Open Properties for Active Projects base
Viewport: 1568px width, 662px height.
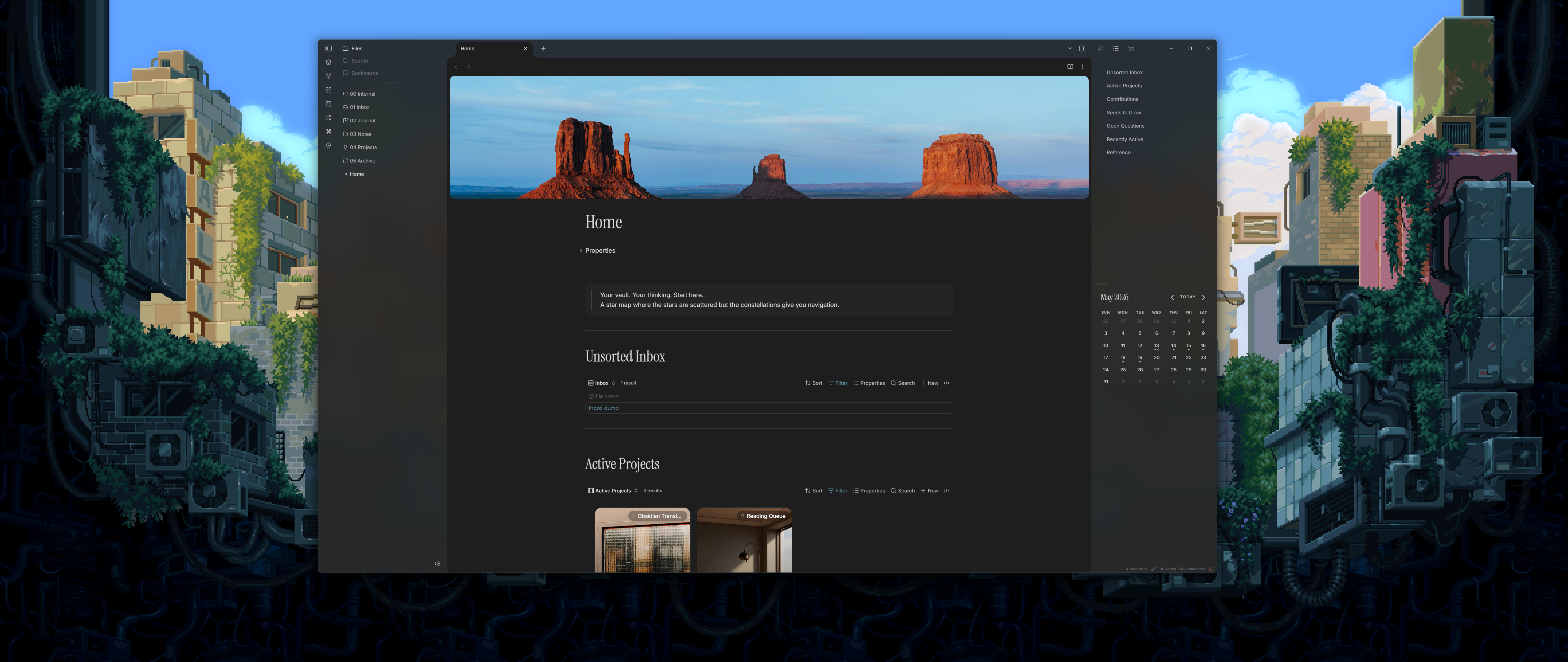click(x=869, y=491)
